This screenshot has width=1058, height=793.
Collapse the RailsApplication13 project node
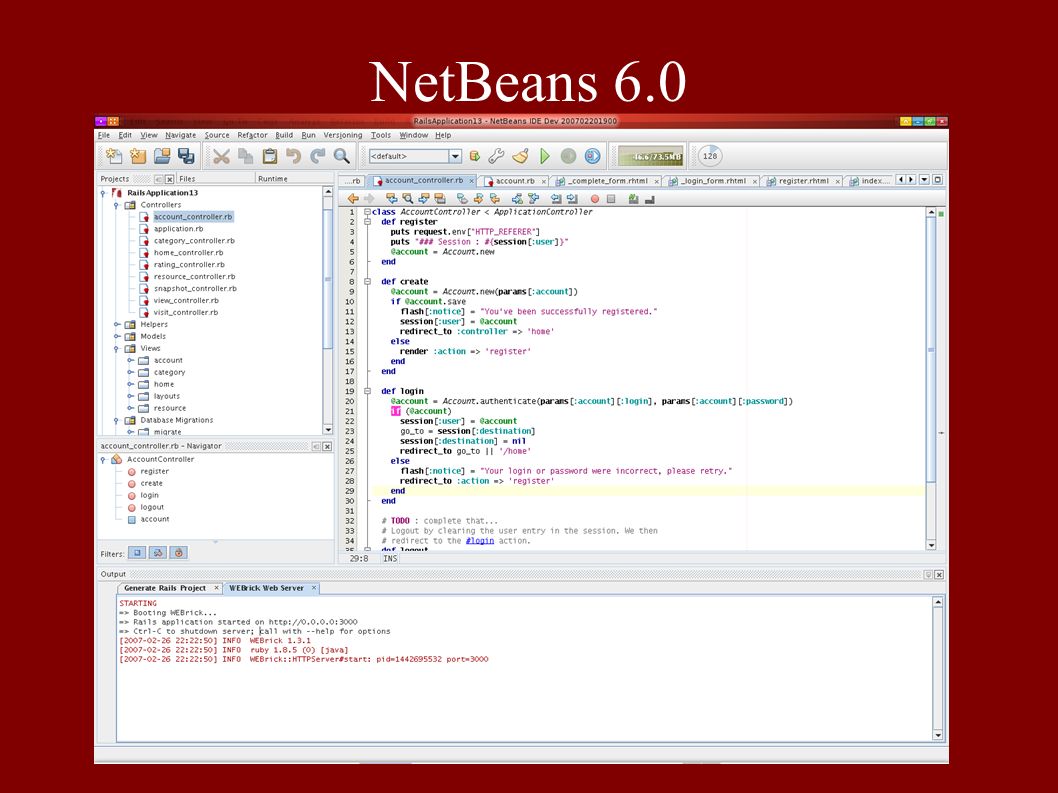pyautogui.click(x=103, y=193)
